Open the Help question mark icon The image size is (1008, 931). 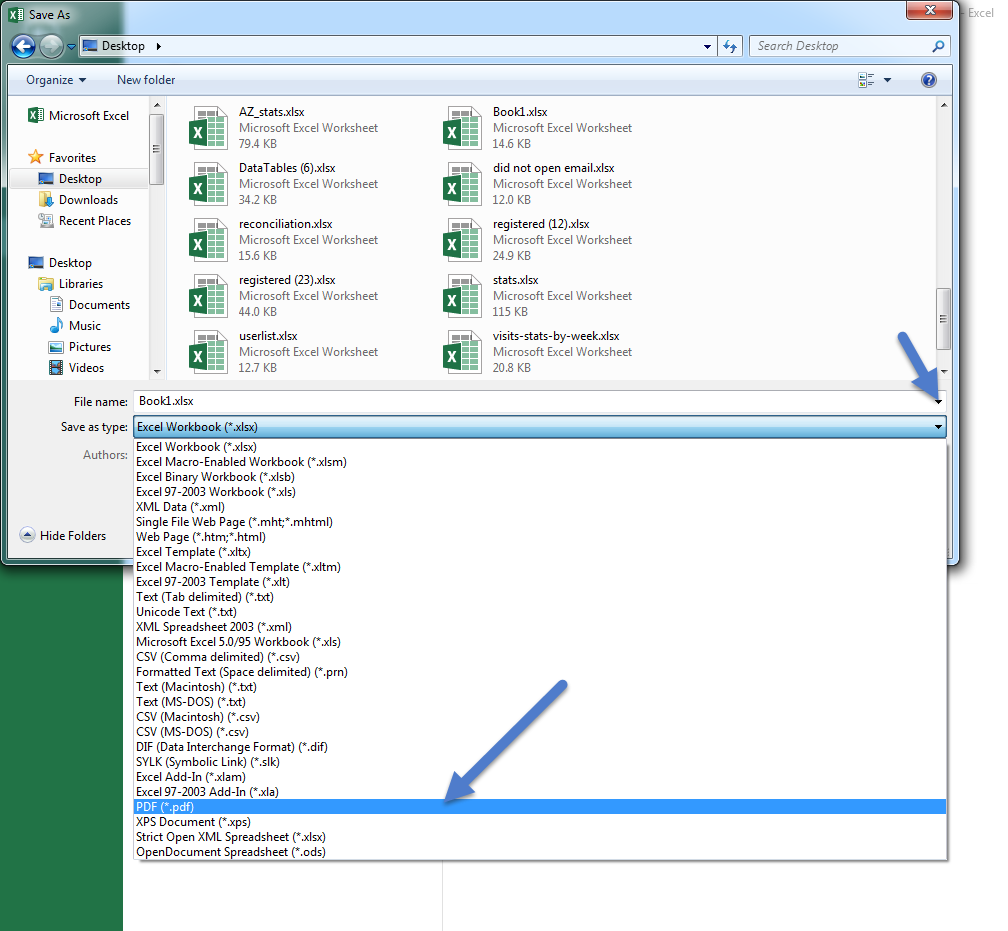(x=929, y=80)
